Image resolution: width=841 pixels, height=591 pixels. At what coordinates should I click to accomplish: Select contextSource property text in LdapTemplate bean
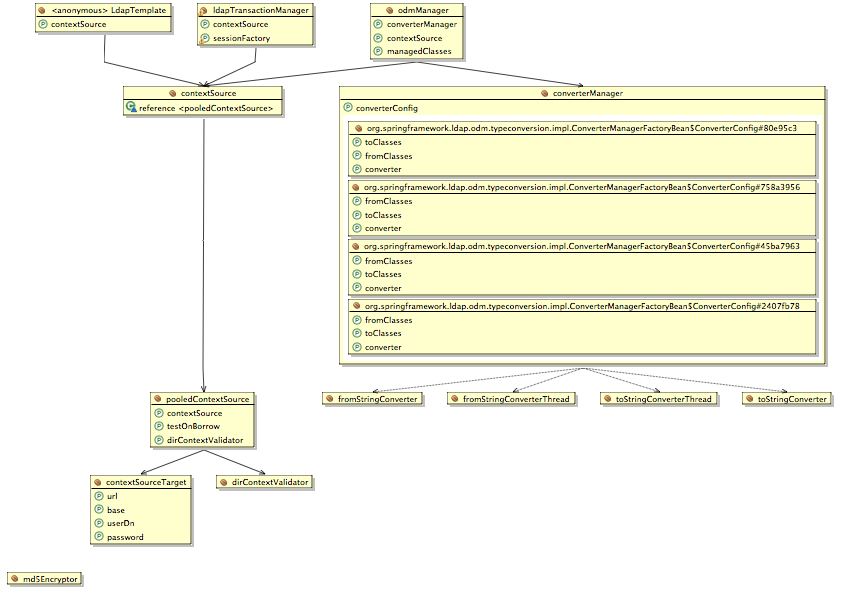(x=79, y=24)
